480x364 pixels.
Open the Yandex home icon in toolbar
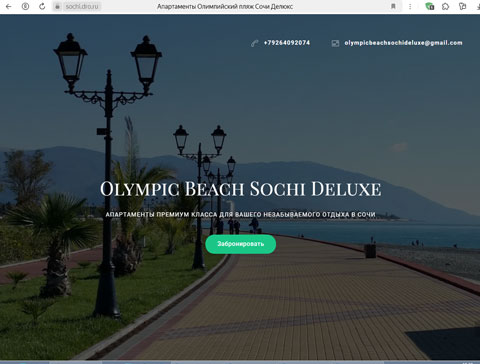(25, 6)
